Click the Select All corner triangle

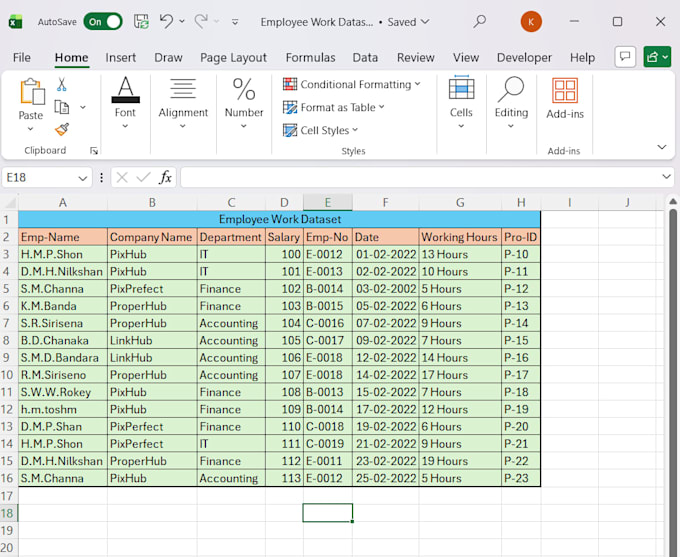[9, 203]
